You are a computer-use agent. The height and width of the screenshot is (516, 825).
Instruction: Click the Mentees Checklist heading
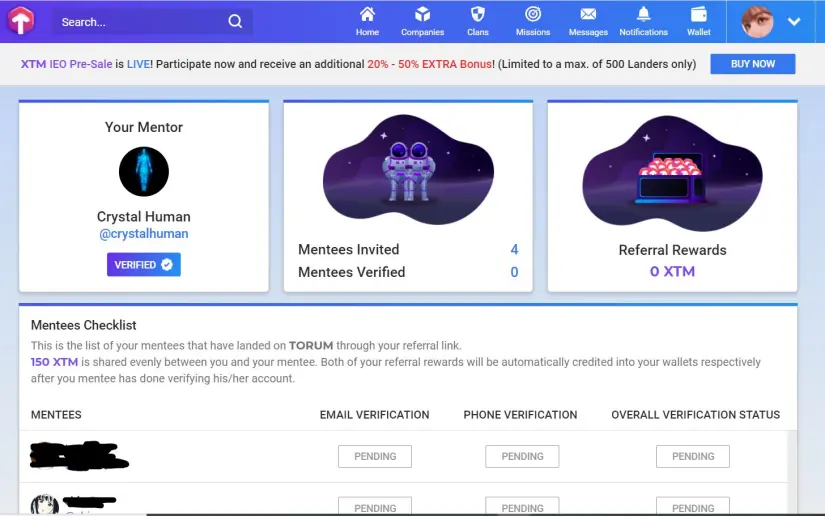pyautogui.click(x=83, y=325)
